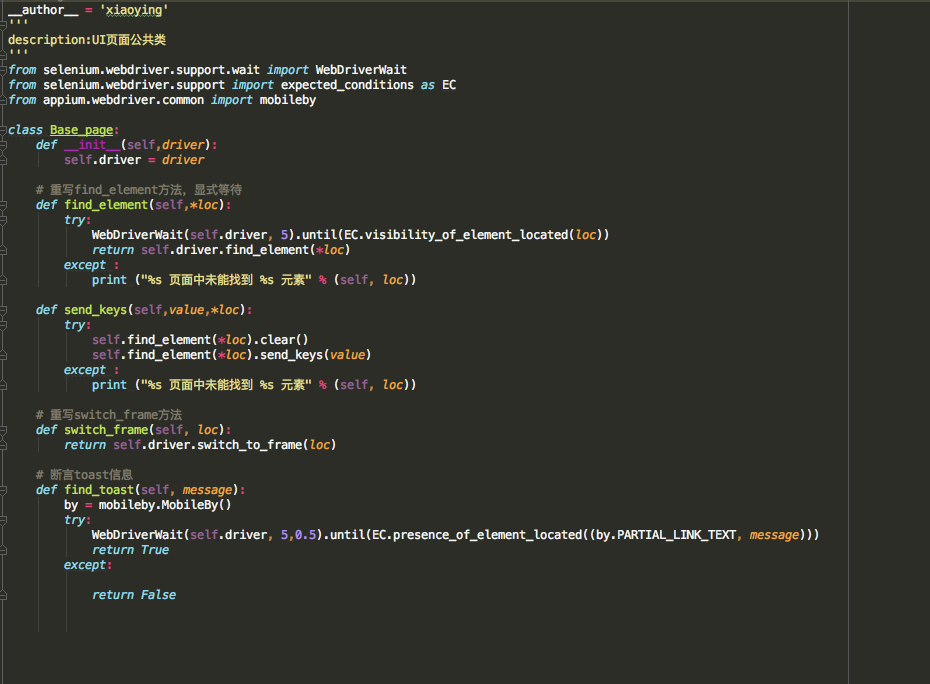Click find_toast in its def line
This screenshot has width=930, height=684.
coord(99,490)
